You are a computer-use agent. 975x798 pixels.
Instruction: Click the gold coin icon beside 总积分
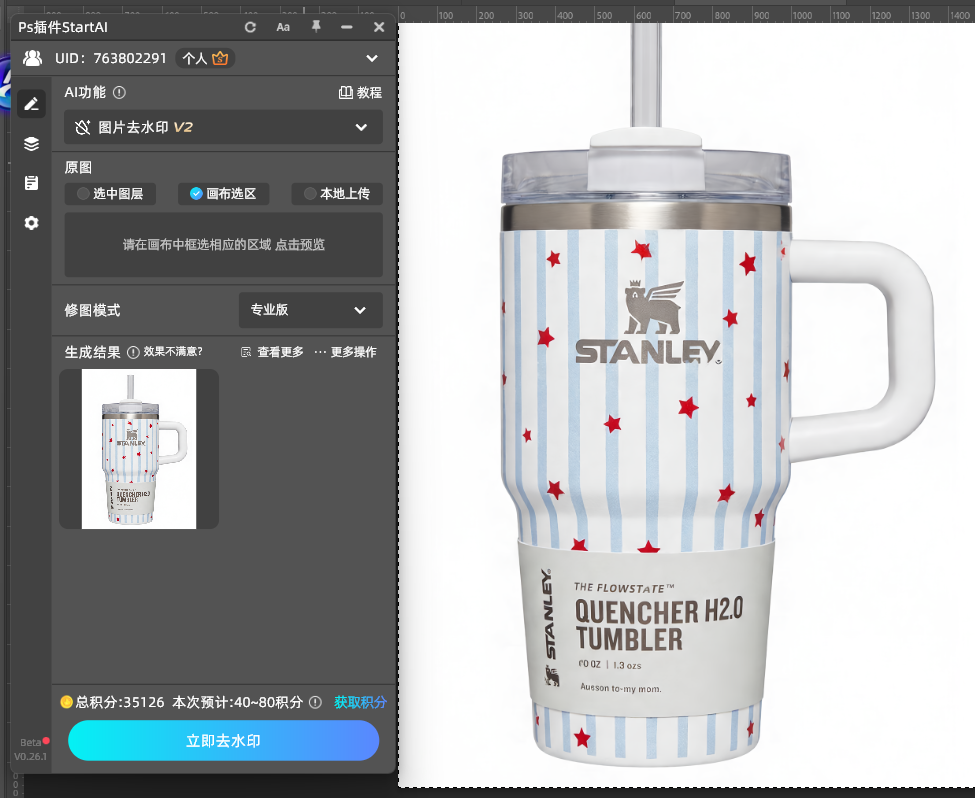67,702
